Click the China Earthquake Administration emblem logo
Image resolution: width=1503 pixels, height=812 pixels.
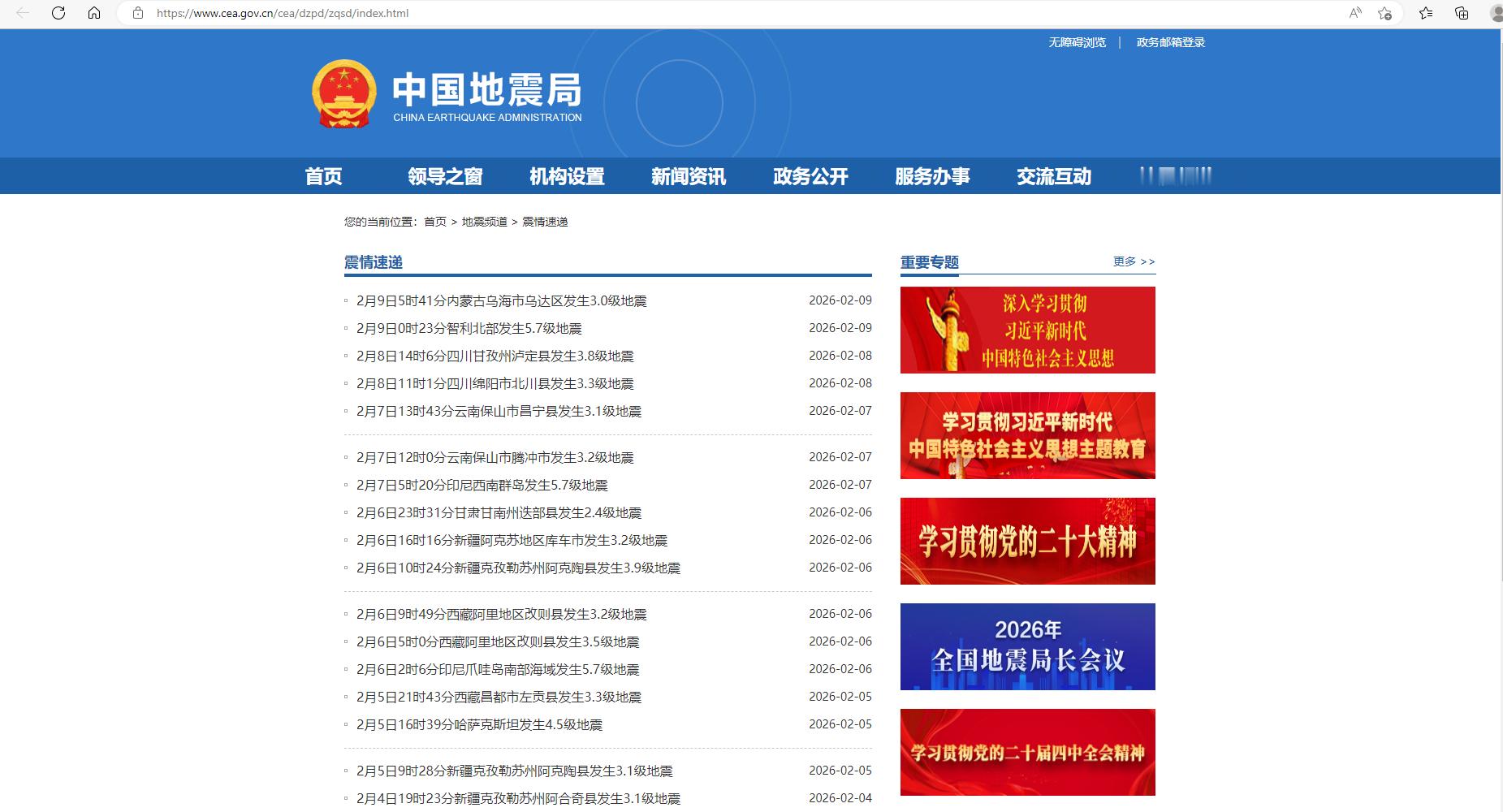344,93
